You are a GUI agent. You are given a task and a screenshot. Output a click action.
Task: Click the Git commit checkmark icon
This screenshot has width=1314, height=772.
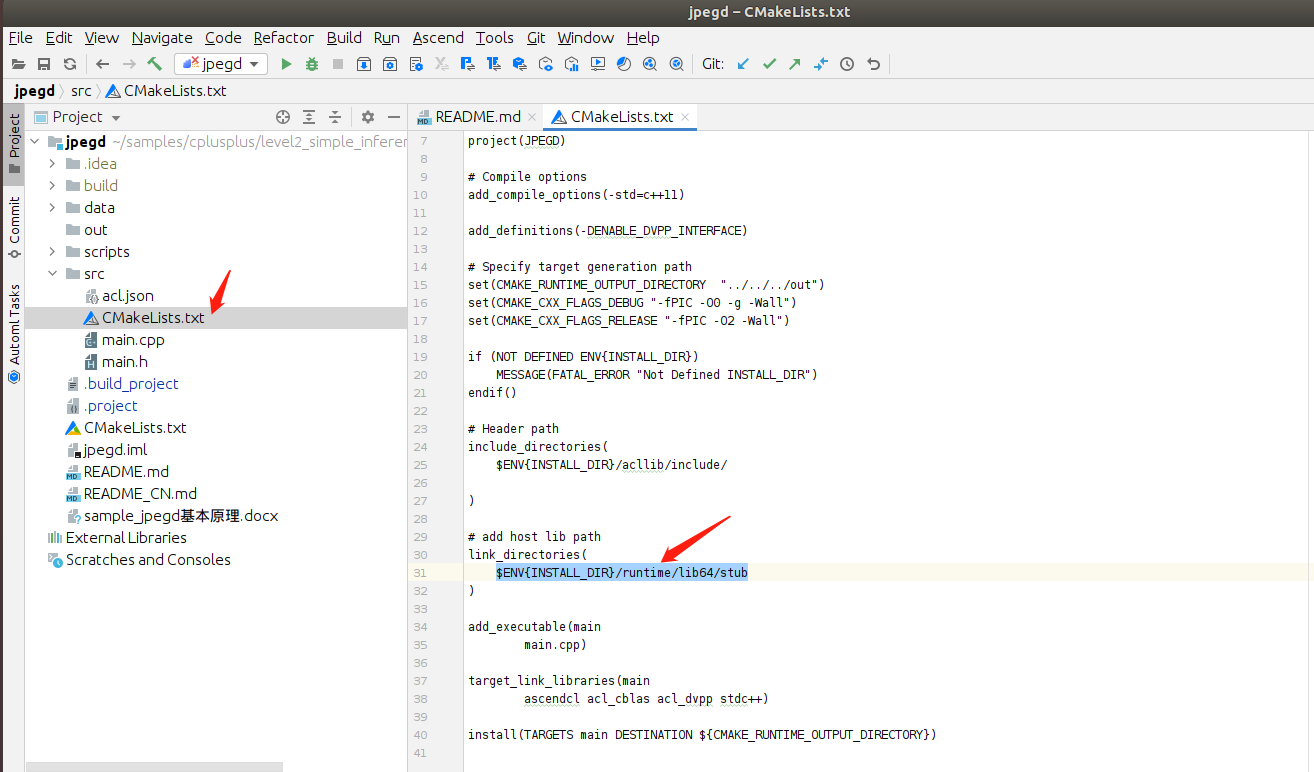pyautogui.click(x=769, y=64)
